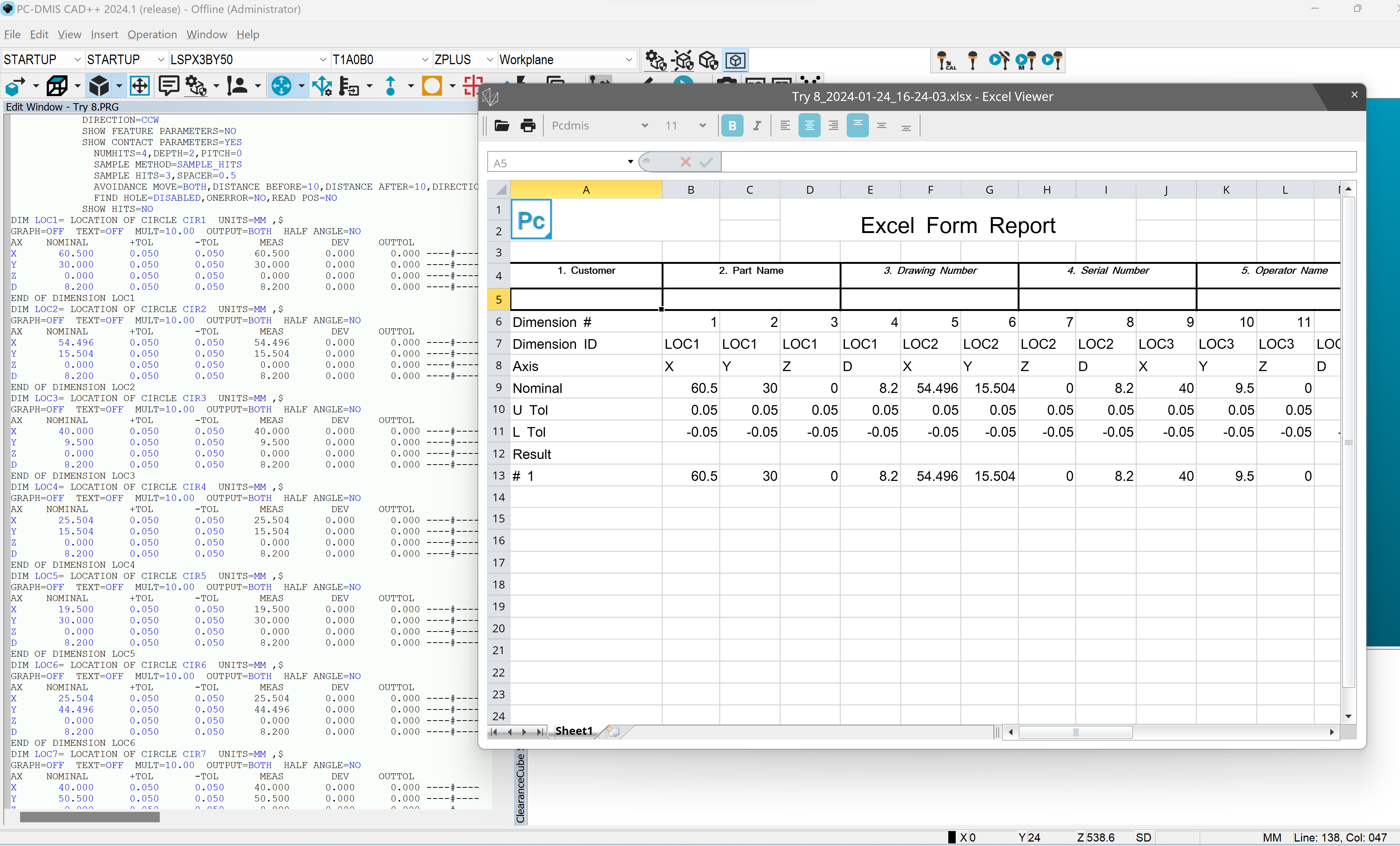Toggle top vertical alignment in Excel Viewer
The image size is (1400, 846).
click(x=857, y=126)
